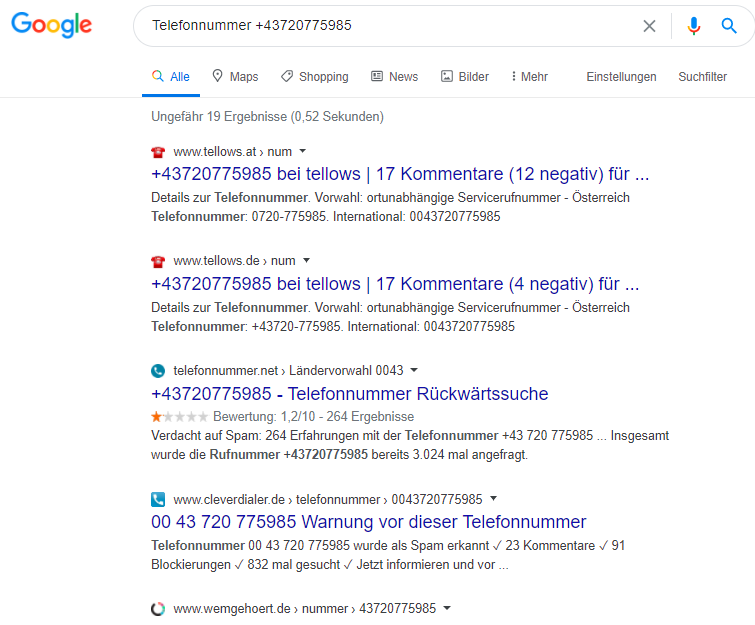The height and width of the screenshot is (625, 755).
Task: Click the blue magnifier search button
Action: click(x=729, y=26)
